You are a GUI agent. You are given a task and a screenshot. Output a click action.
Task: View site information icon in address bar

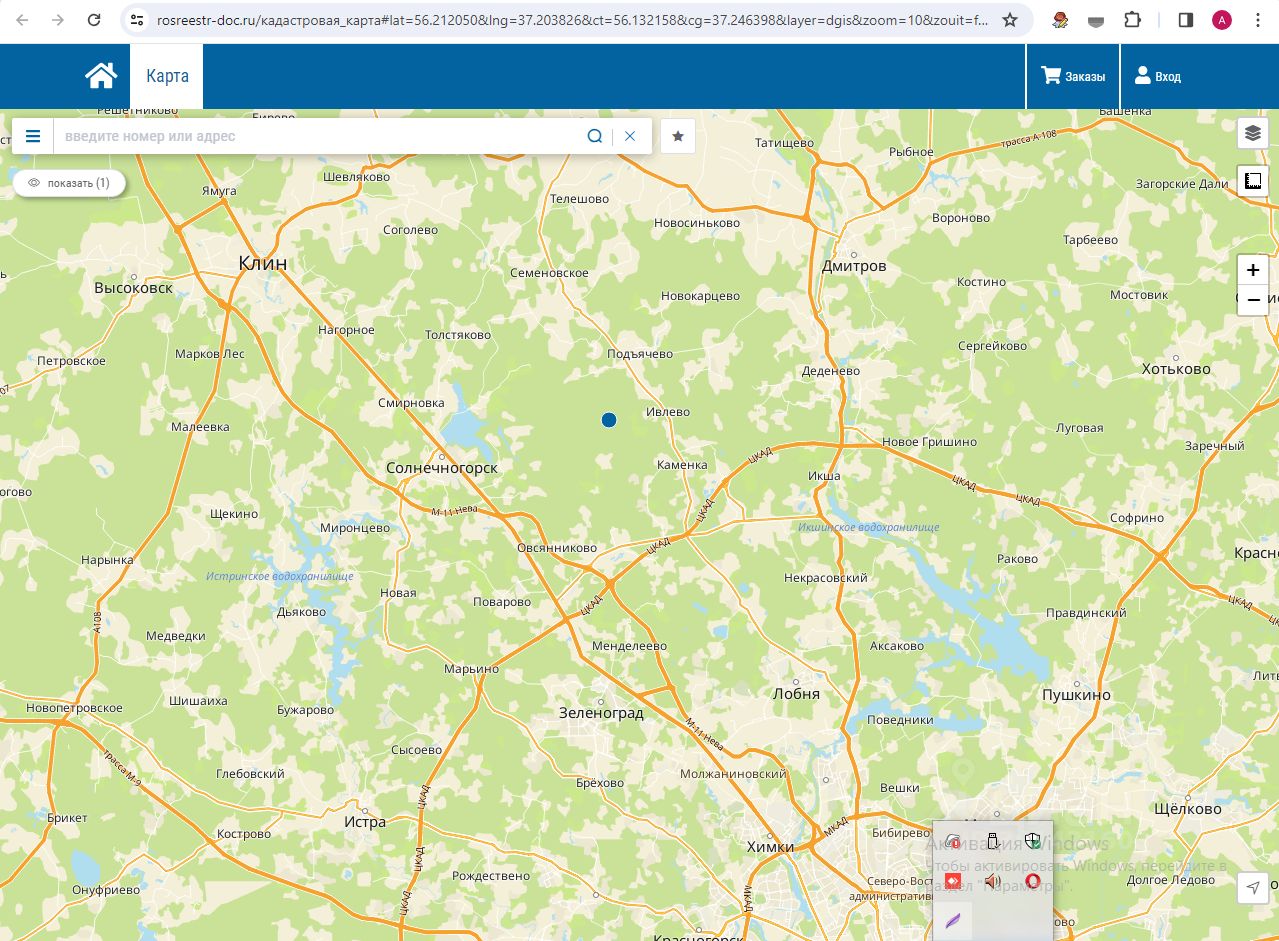138,20
